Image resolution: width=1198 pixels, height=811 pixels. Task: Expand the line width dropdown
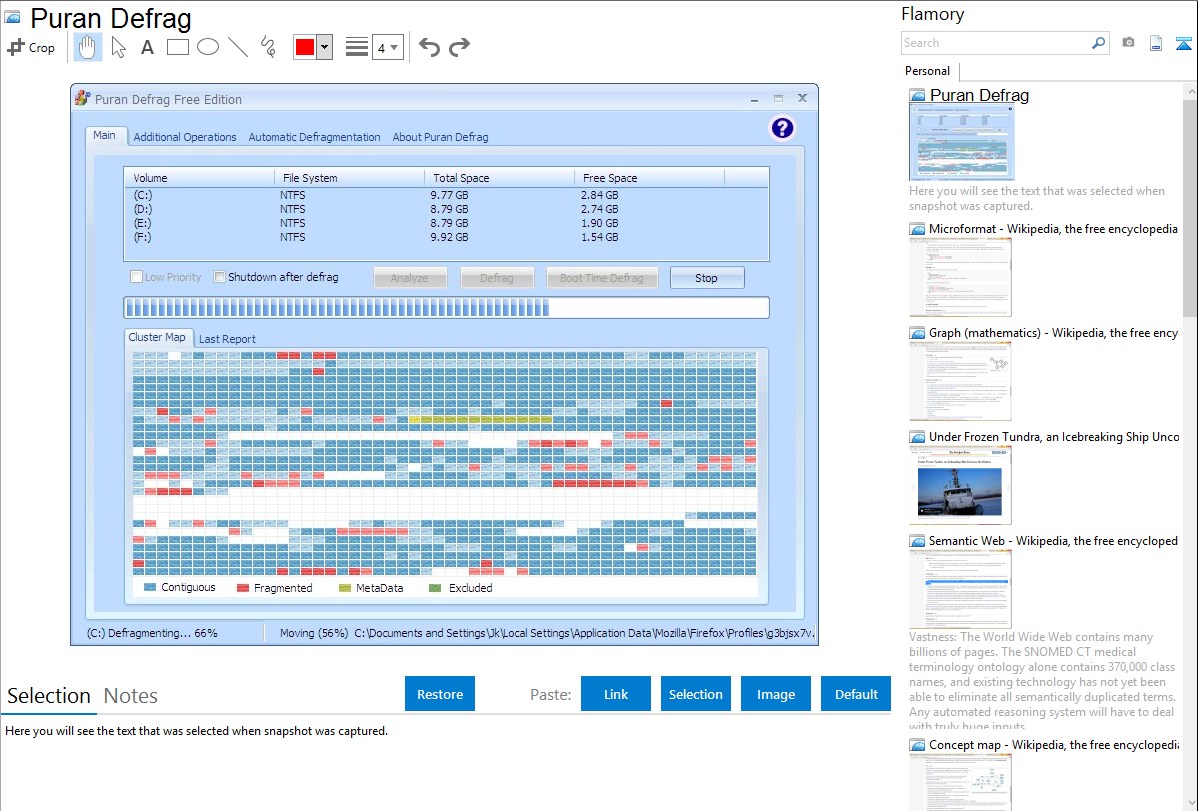[x=387, y=47]
